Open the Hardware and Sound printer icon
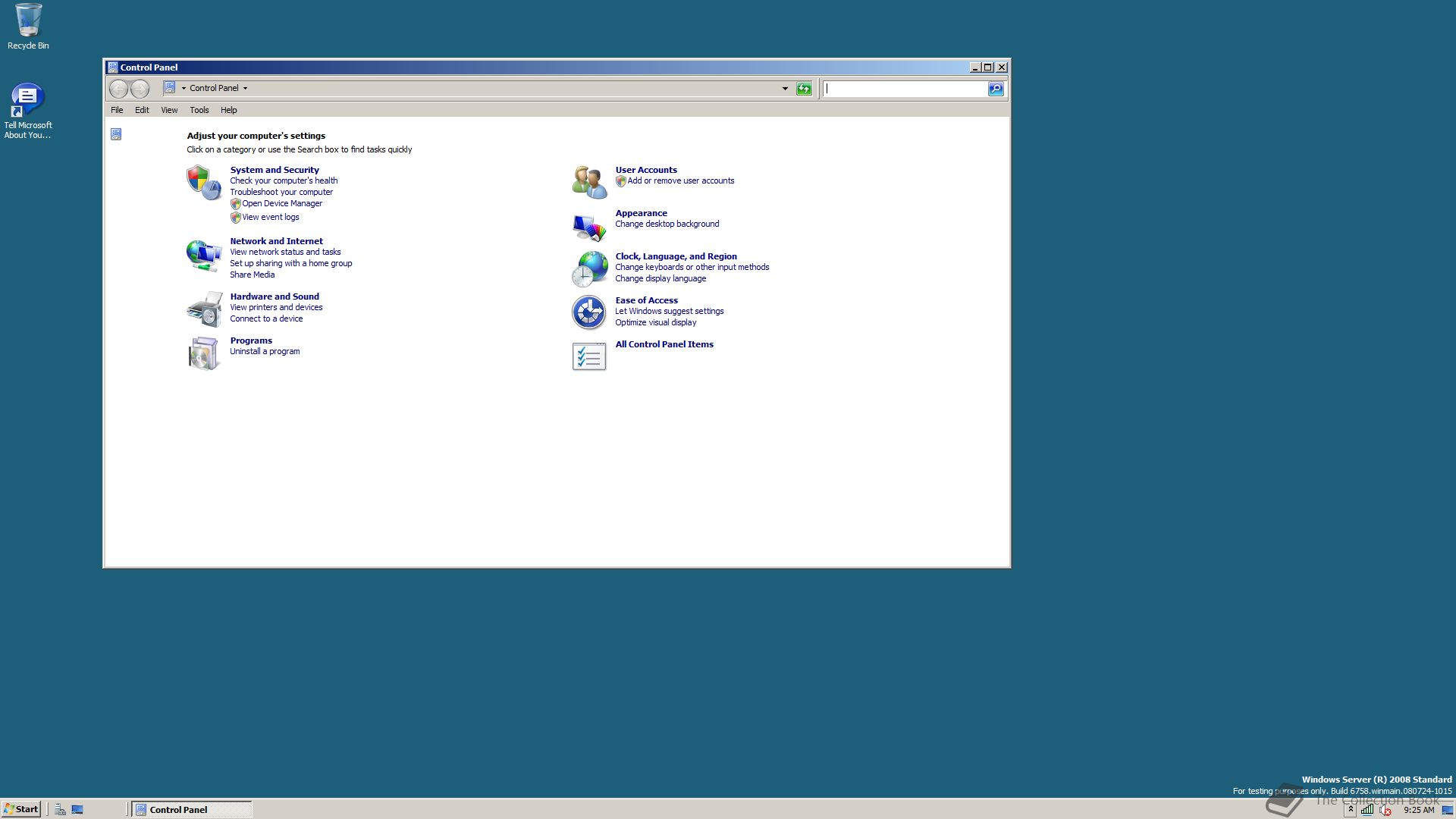Screen dimensions: 1456x819 pyautogui.click(x=204, y=309)
